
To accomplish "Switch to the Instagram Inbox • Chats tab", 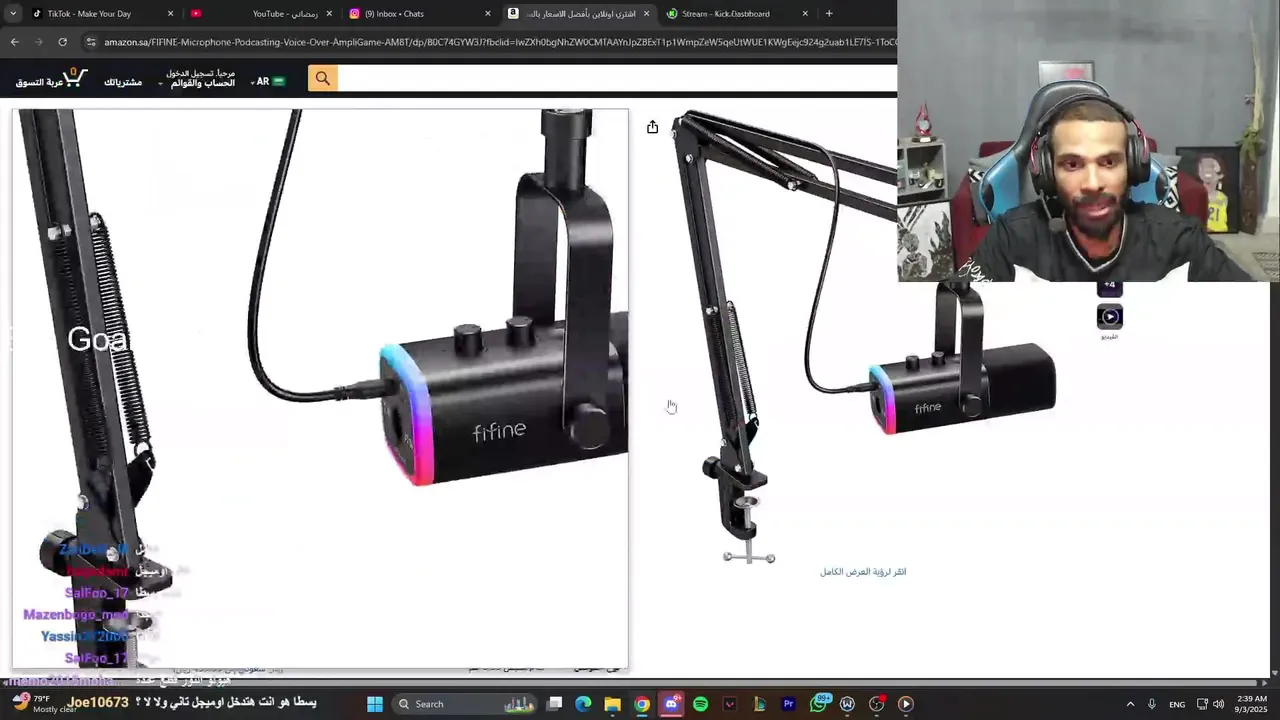I will (x=420, y=14).
